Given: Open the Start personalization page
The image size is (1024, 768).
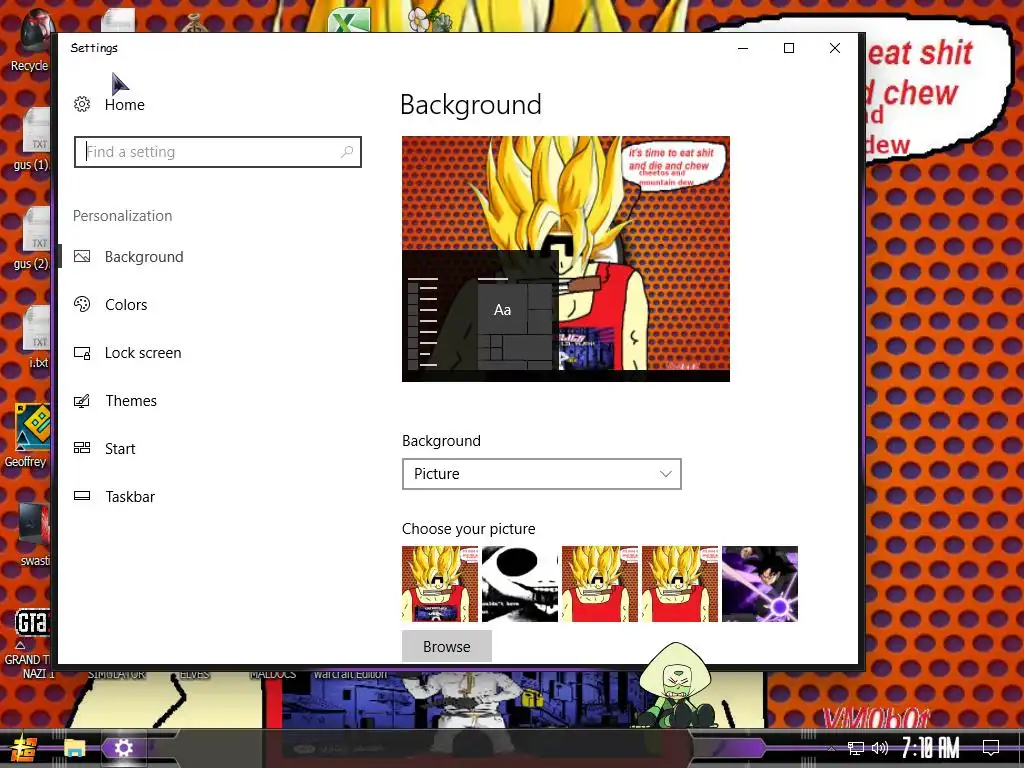Looking at the screenshot, I should click(120, 449).
